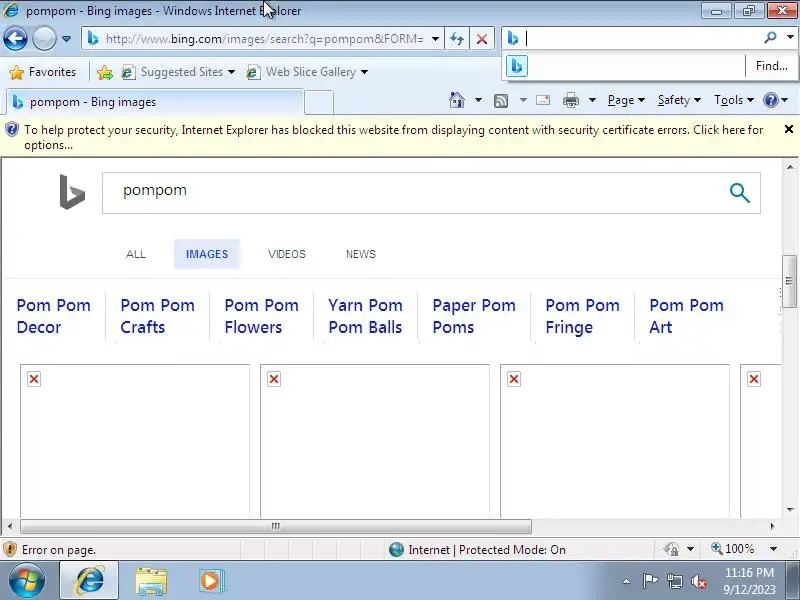The image size is (800, 600).
Task: Expand the address bar autocomplete dropdown
Action: tap(435, 39)
